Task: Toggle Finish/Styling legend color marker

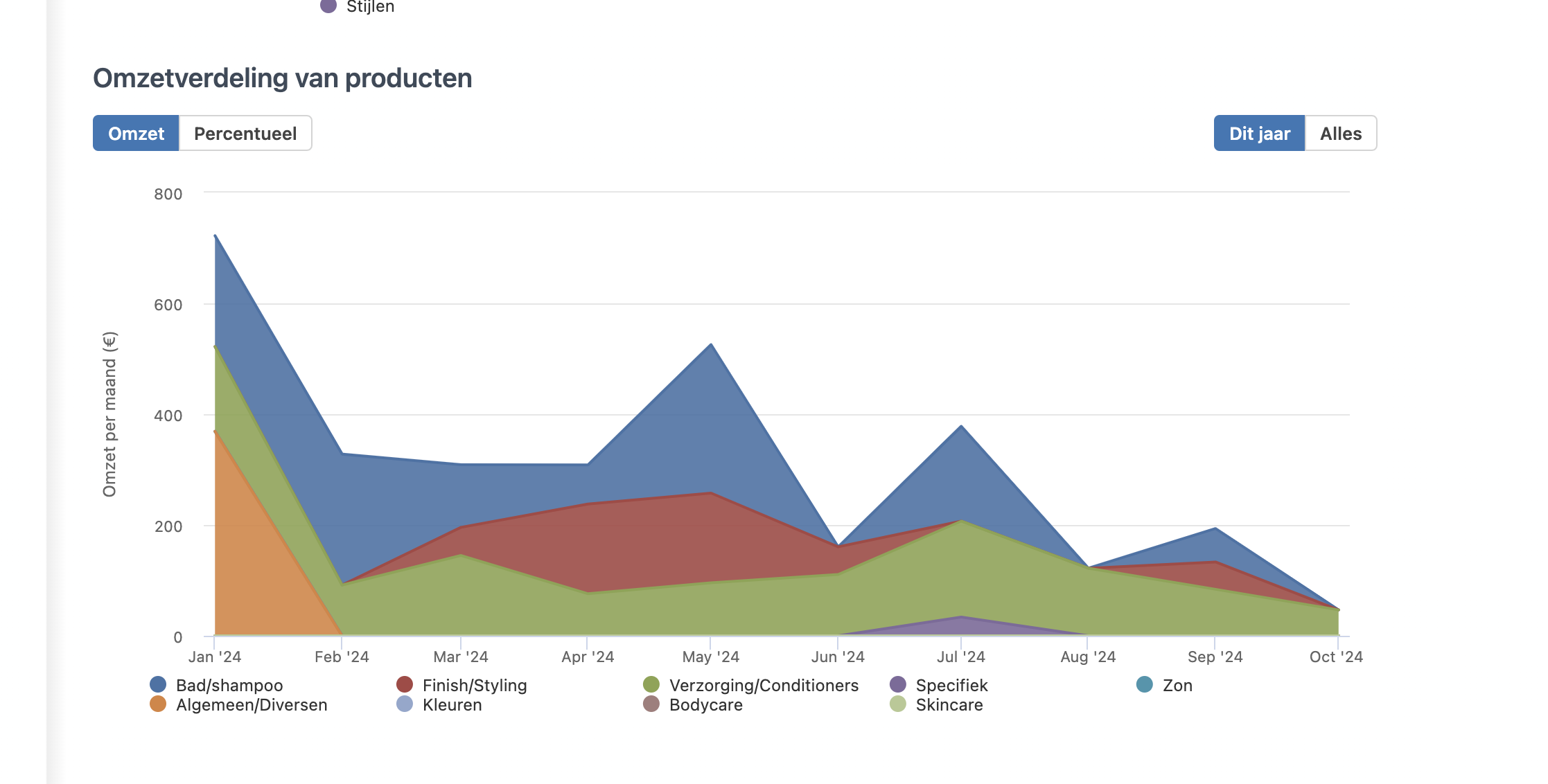Action: [x=405, y=685]
